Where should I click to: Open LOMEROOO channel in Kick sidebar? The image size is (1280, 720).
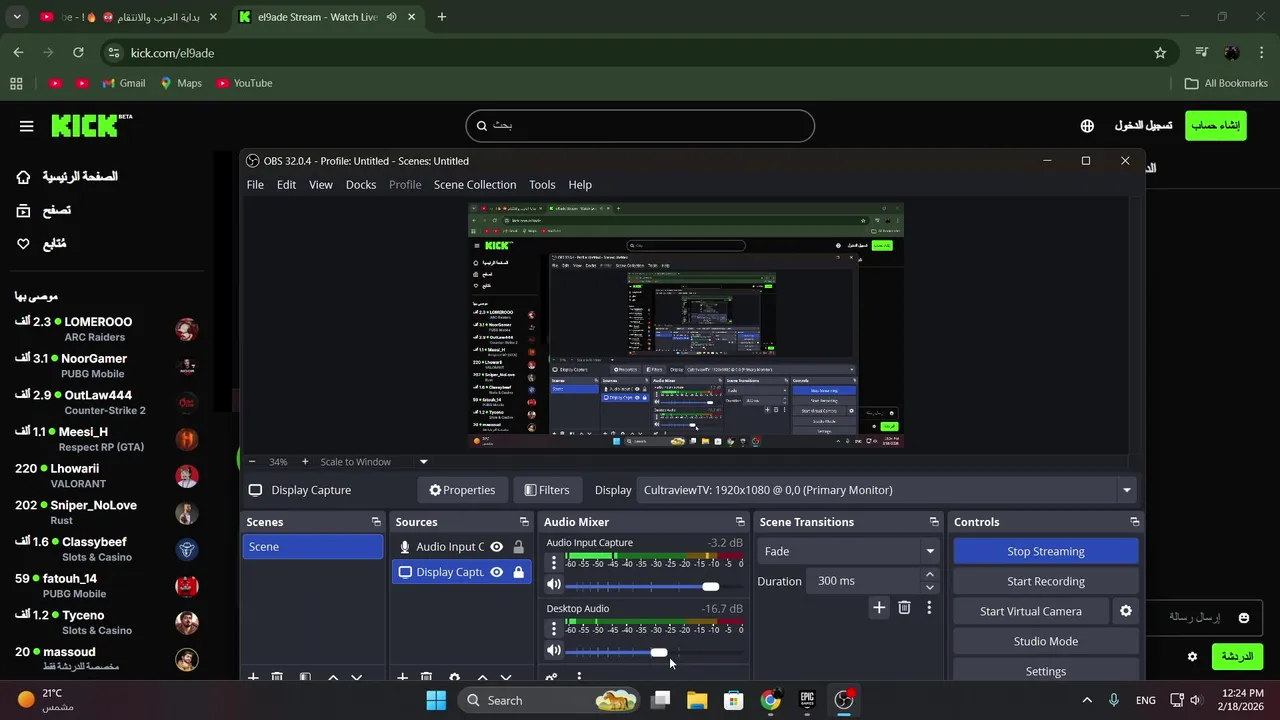pos(105,329)
